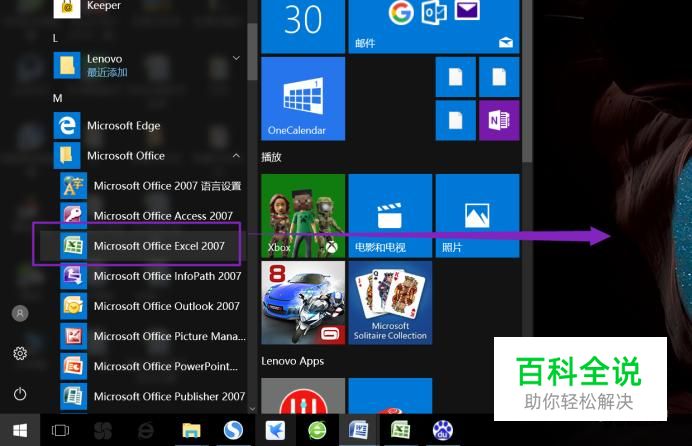Open Microsoft Solitaire Collection tile

[x=390, y=303]
